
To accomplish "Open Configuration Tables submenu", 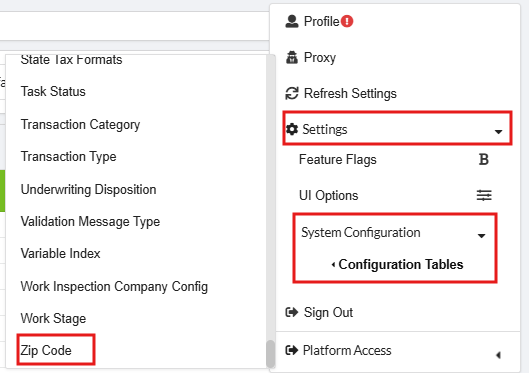I will click(401, 264).
